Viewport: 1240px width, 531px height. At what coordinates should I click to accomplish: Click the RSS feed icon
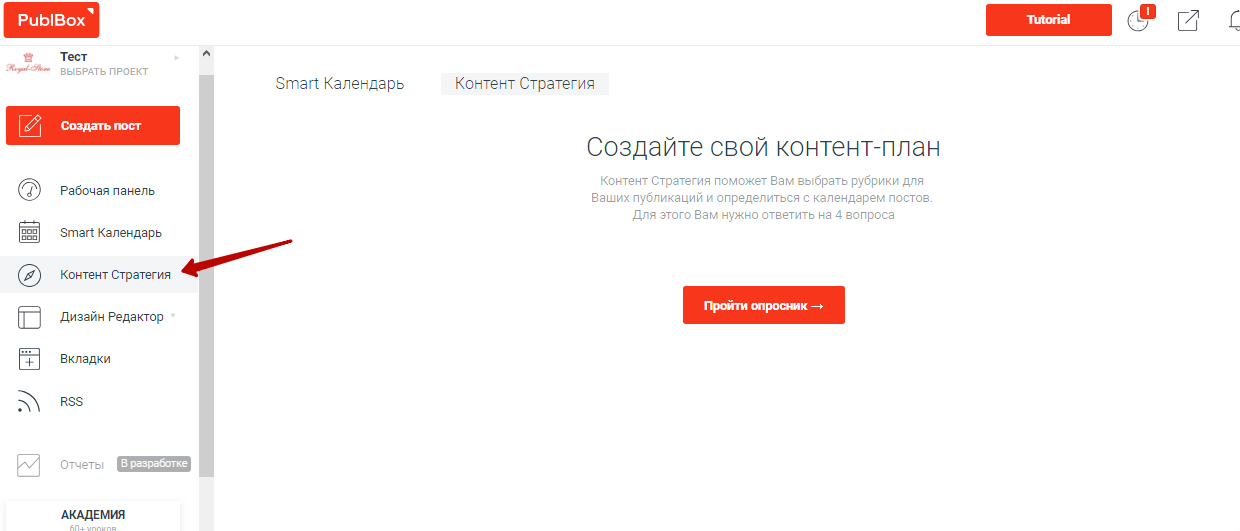pyautogui.click(x=30, y=402)
